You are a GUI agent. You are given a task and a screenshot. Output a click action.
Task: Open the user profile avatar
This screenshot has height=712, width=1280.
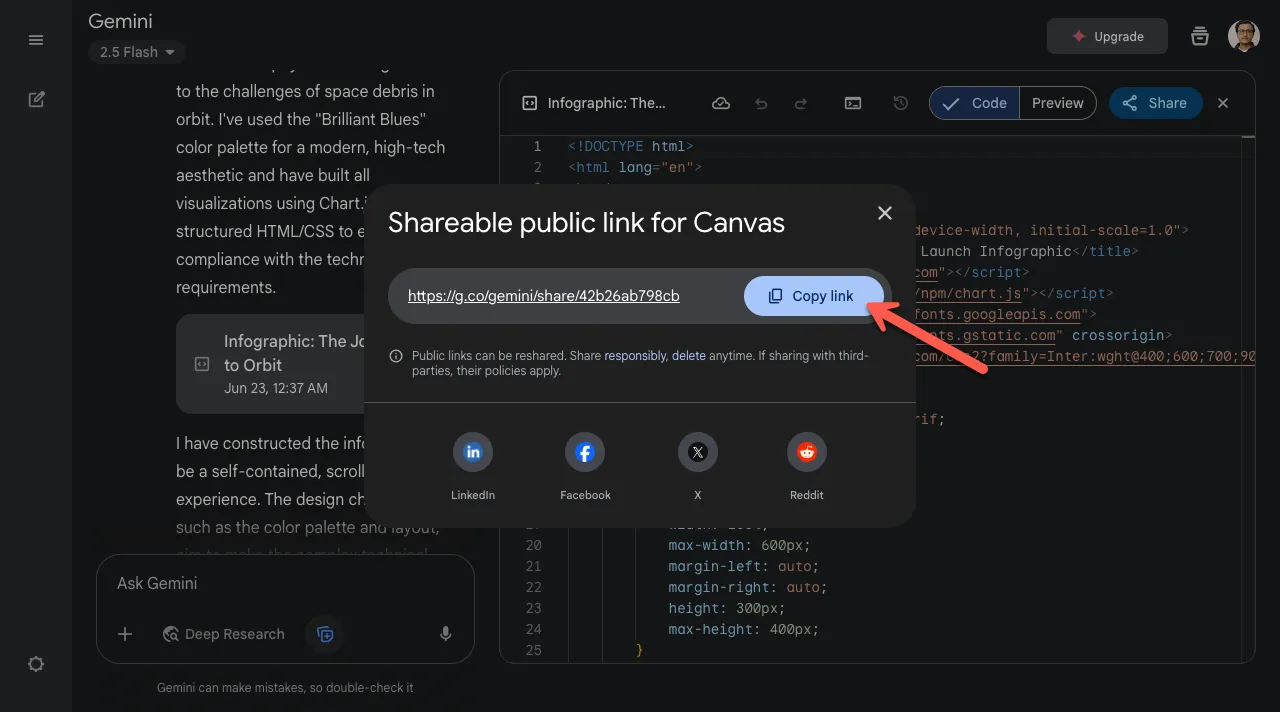[1244, 36]
